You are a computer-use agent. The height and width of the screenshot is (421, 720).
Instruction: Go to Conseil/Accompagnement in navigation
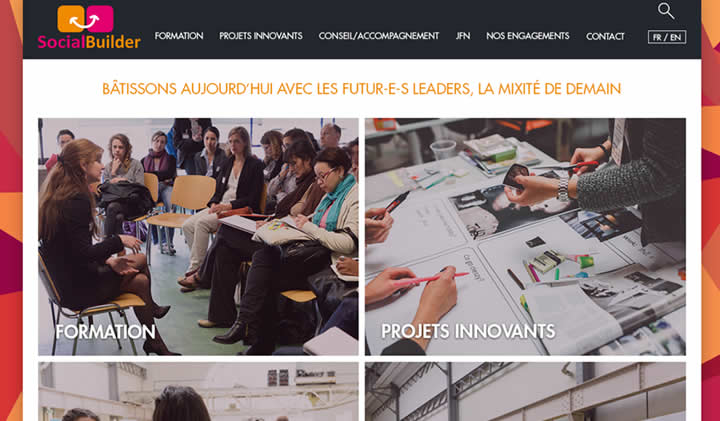tap(379, 36)
